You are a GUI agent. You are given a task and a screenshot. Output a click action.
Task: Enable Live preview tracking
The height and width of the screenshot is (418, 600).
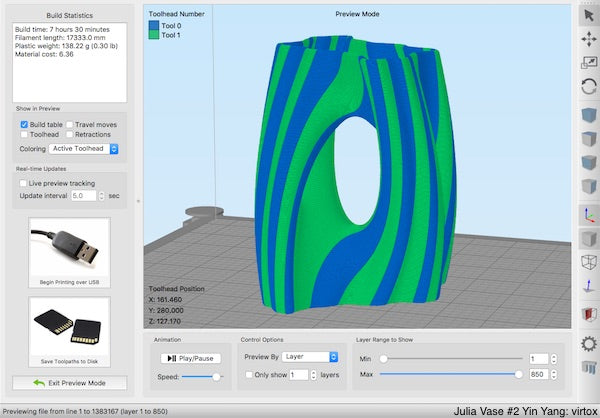pos(24,184)
